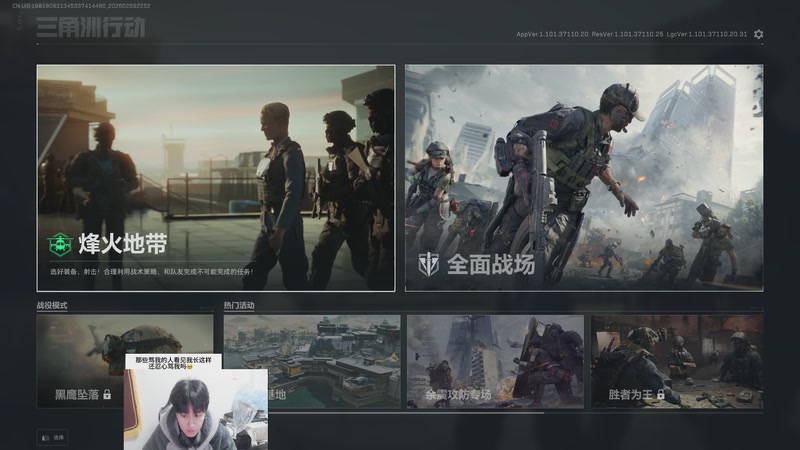
Task: Click the shield emblem beside 全面战场
Action: pos(429,264)
